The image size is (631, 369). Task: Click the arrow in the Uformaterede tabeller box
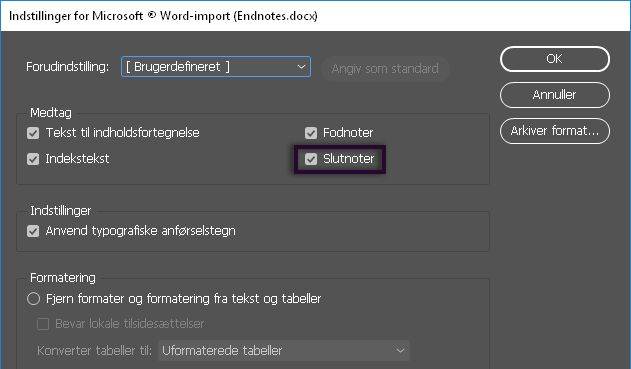(x=400, y=350)
